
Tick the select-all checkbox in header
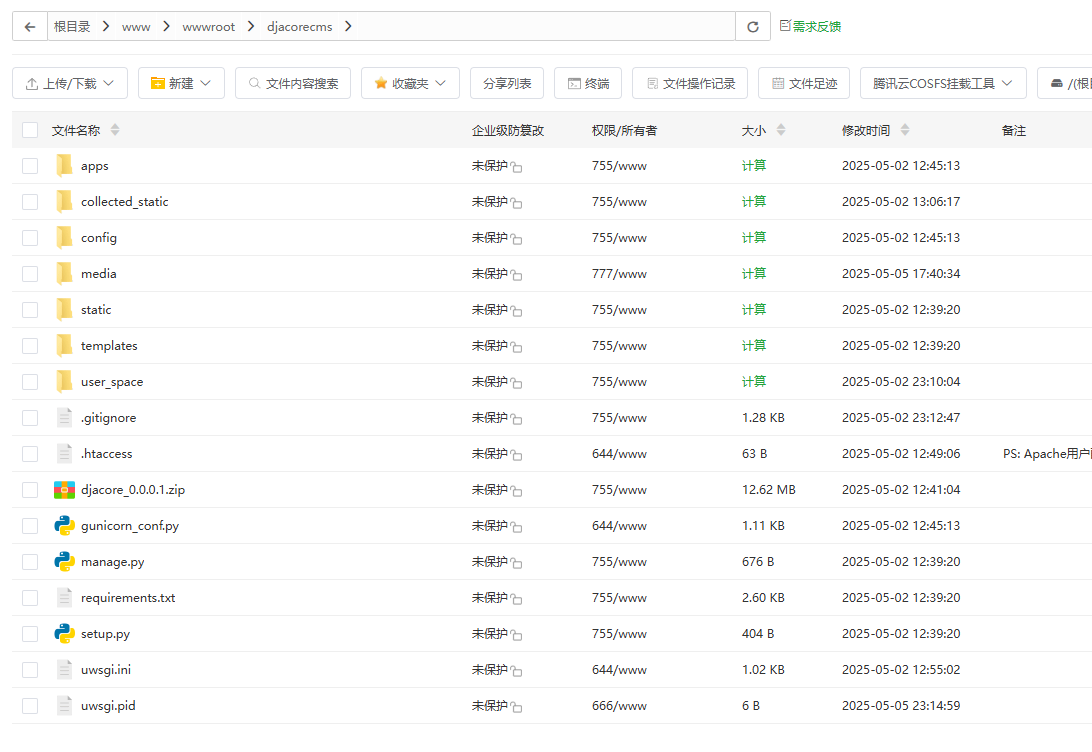click(30, 130)
